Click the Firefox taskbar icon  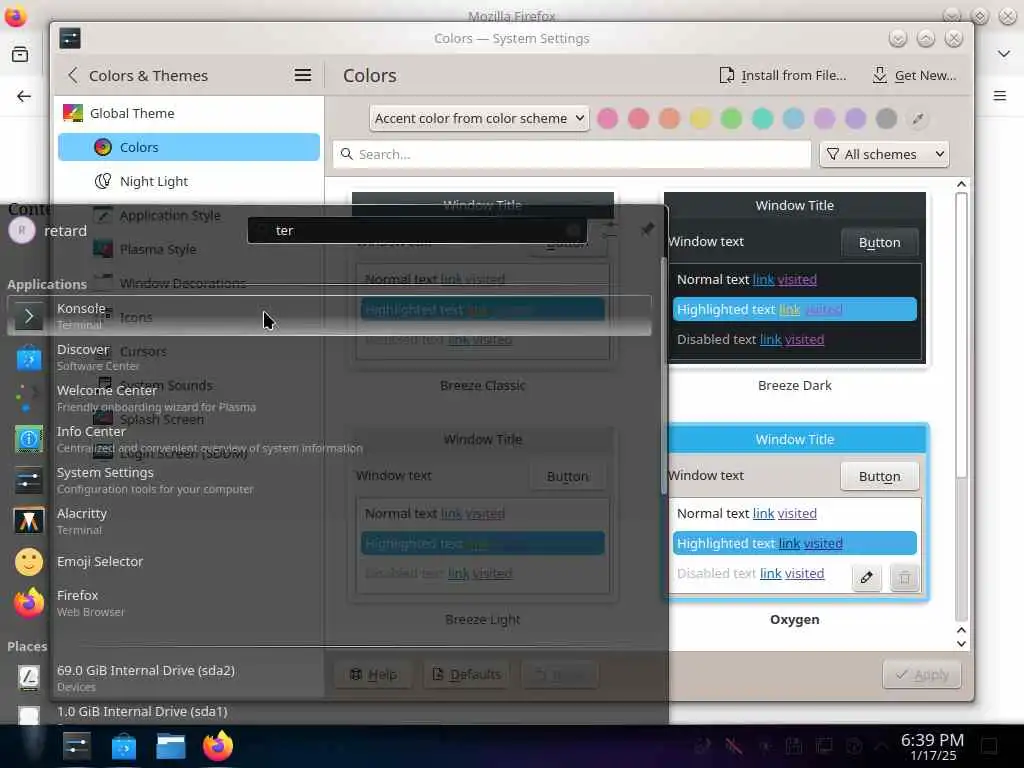pos(217,746)
